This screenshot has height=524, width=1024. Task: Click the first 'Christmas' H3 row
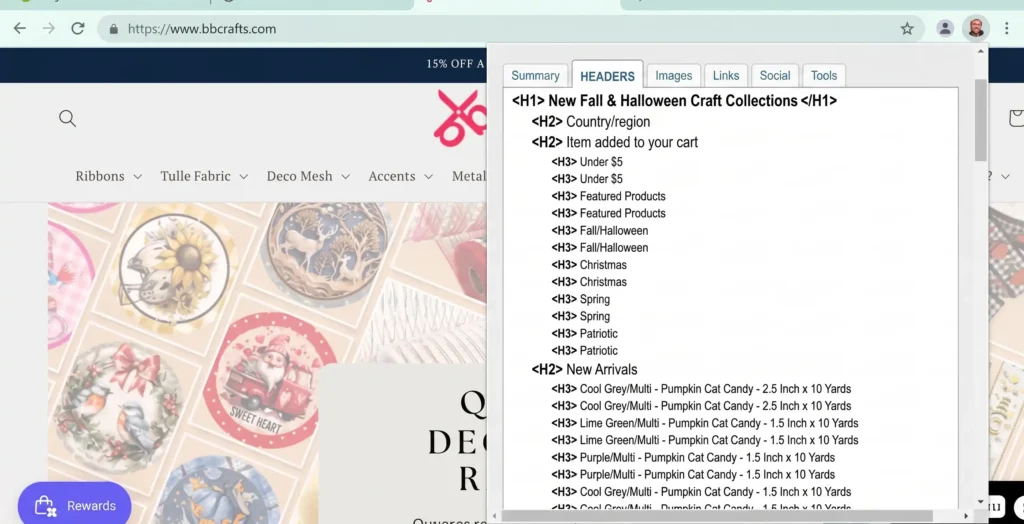[x=589, y=265]
